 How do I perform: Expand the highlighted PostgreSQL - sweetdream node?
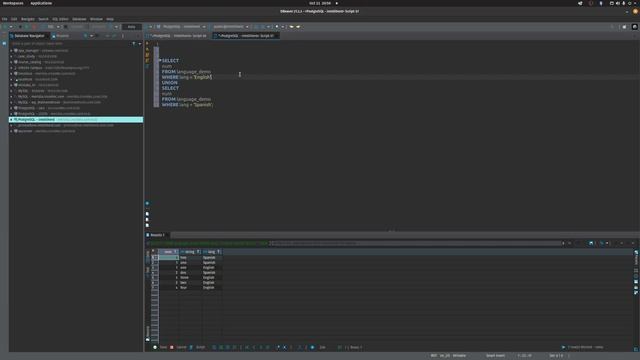[x=11, y=120]
